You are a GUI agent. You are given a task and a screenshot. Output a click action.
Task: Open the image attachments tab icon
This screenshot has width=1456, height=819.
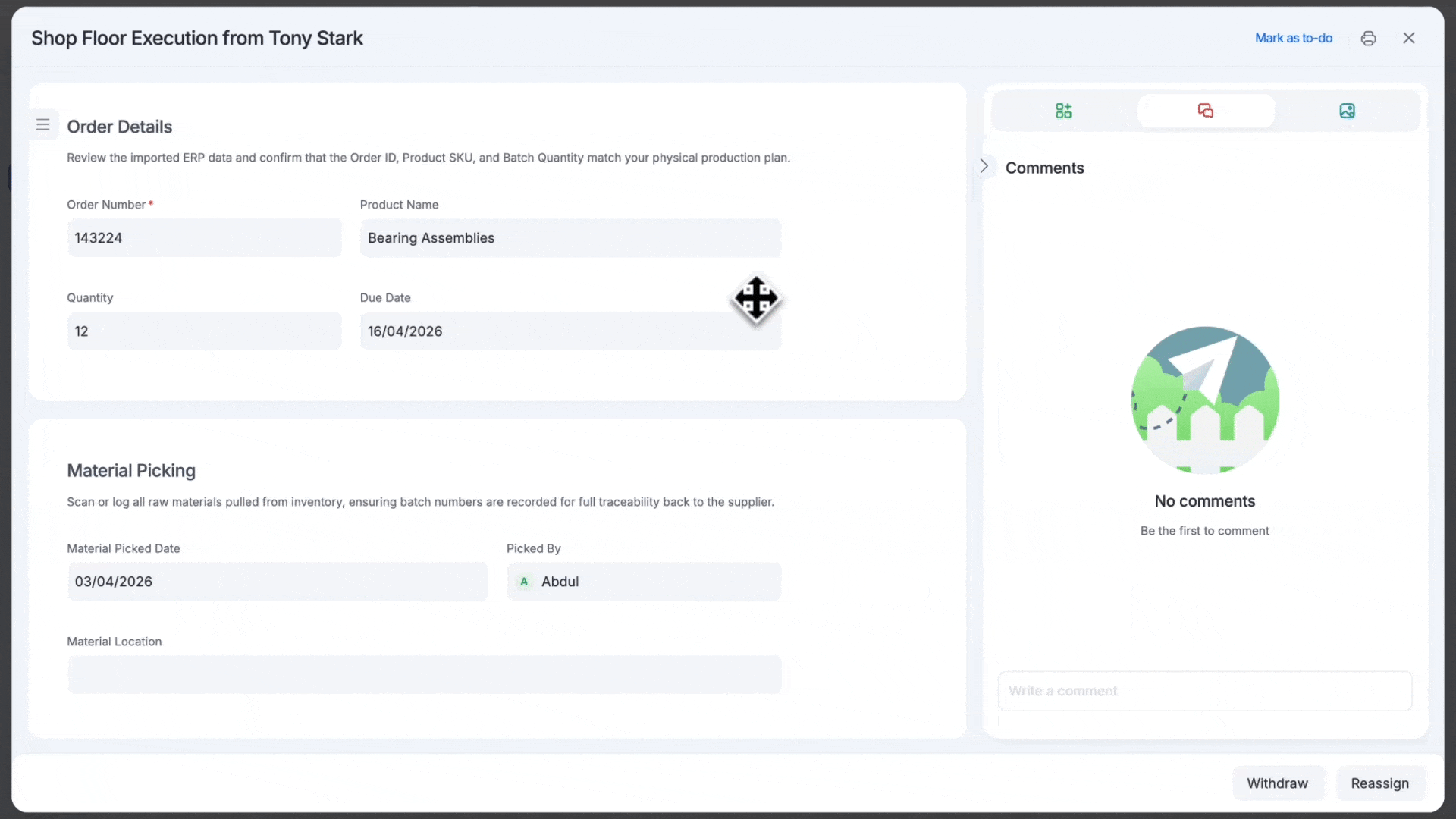tap(1347, 111)
